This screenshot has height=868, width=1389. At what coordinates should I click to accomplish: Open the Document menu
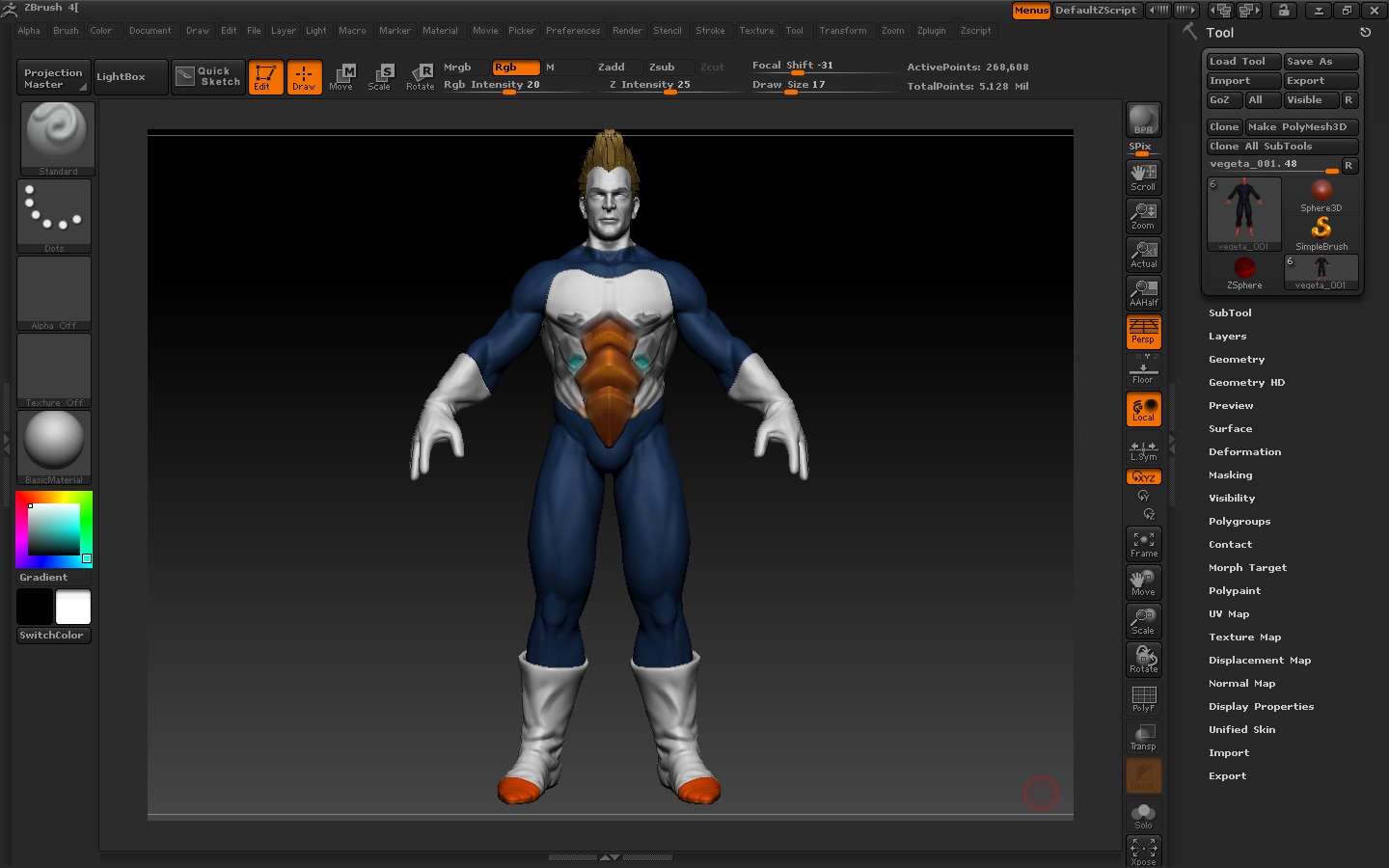150,31
